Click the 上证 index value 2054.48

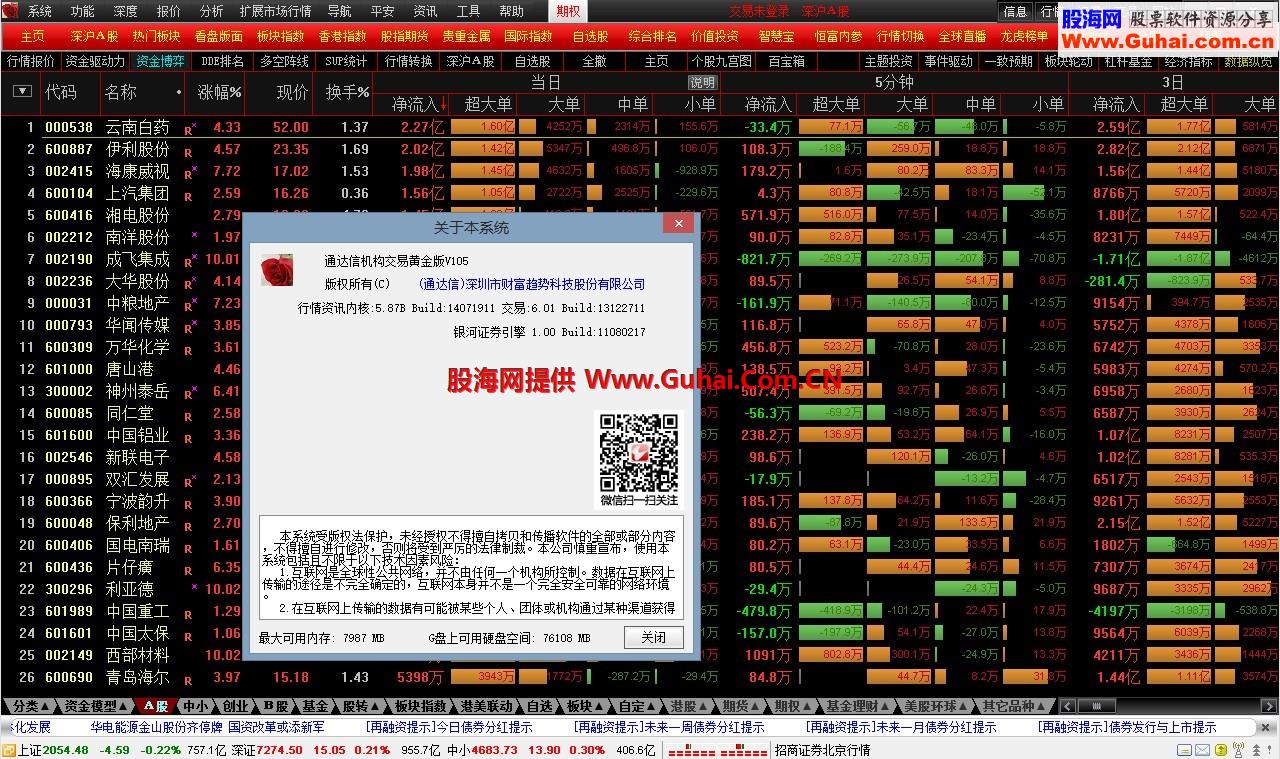[66, 750]
